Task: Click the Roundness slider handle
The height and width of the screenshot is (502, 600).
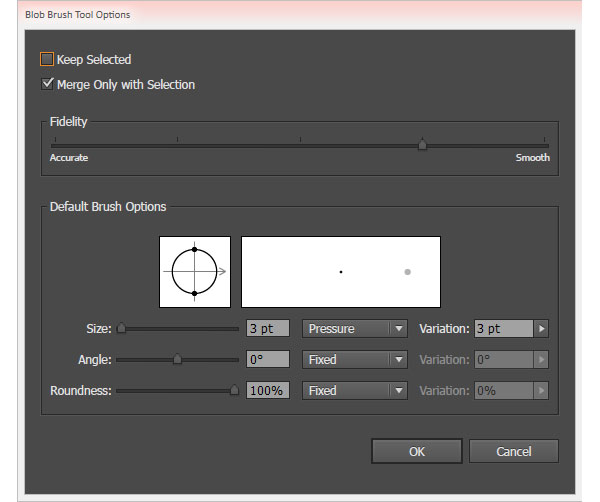Action: tap(234, 390)
